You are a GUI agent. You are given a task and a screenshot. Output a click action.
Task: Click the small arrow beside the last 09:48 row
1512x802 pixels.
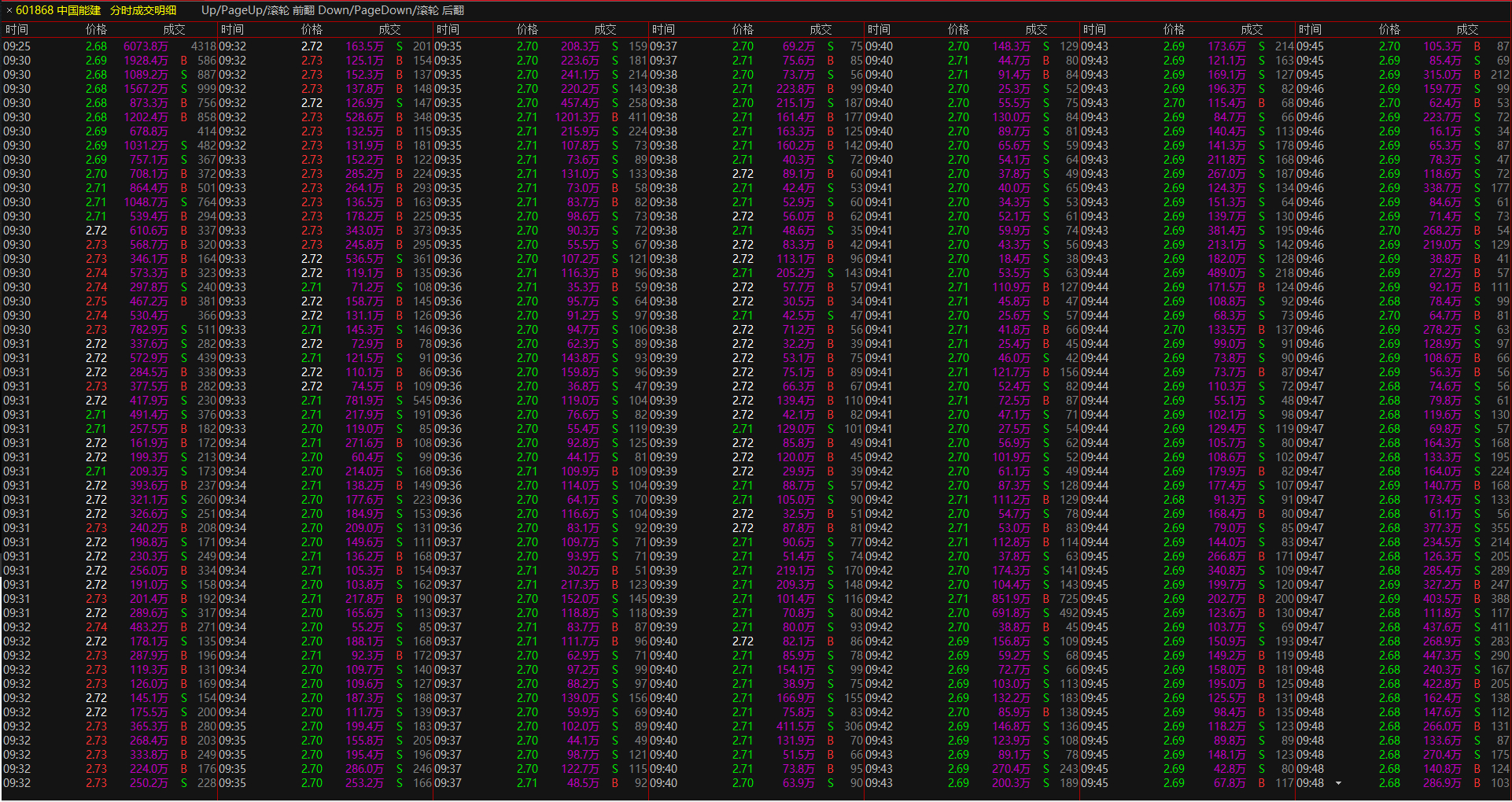tap(1338, 783)
